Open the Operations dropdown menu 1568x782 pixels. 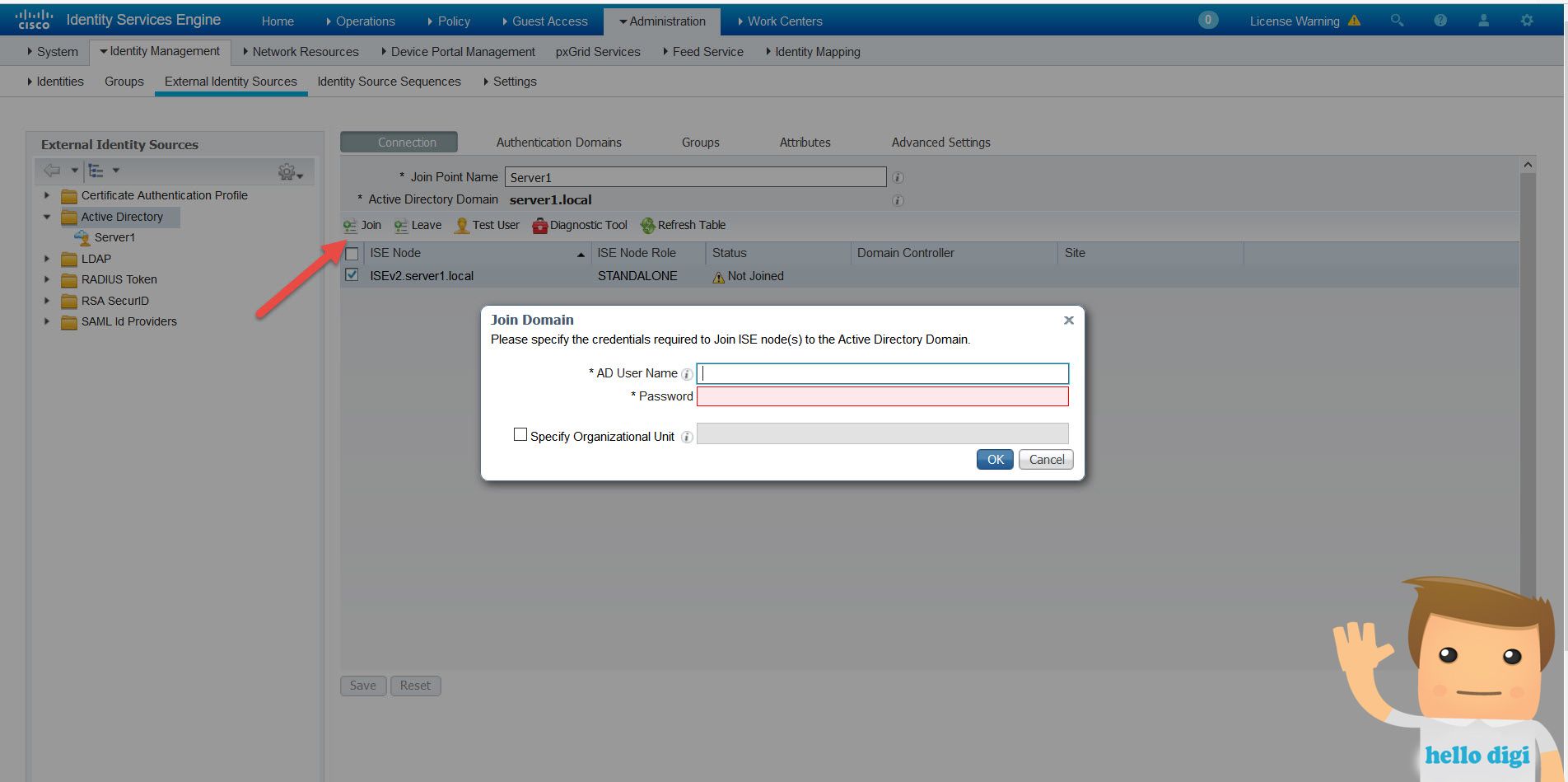click(361, 21)
